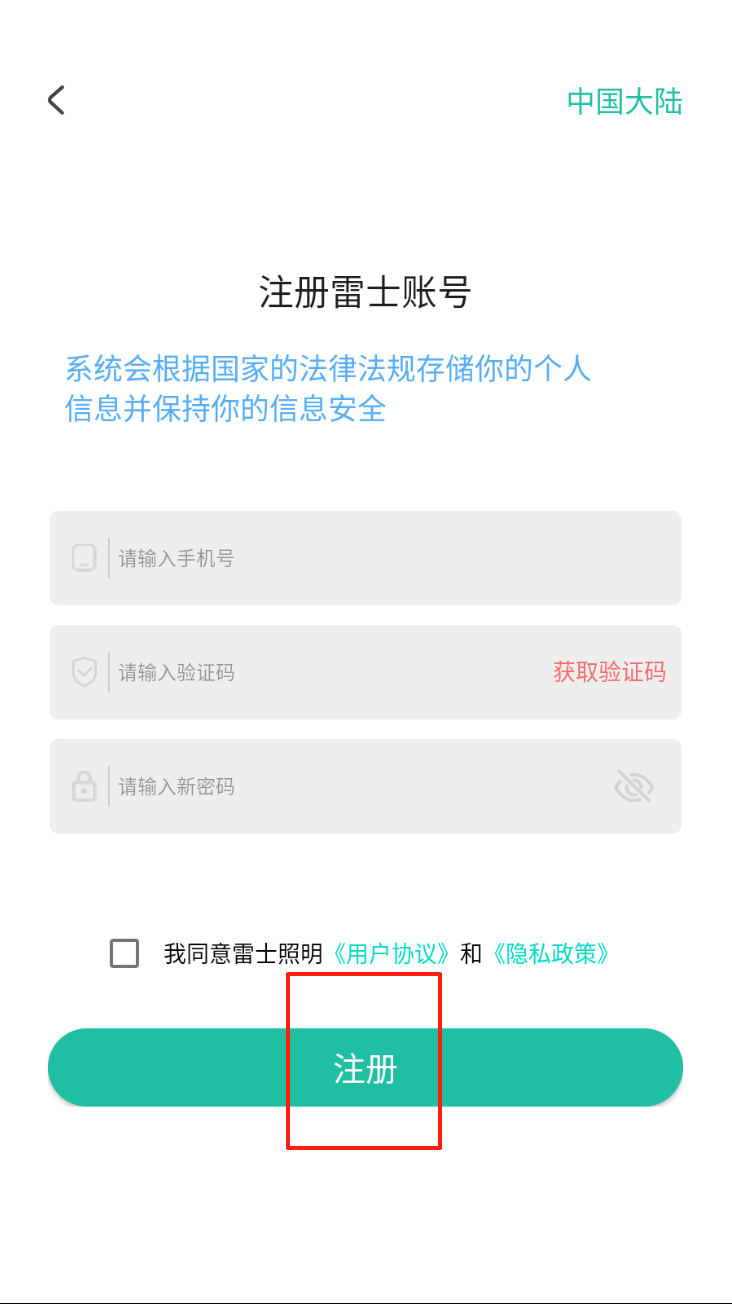
Task: Click the phone icon in the phone number field
Action: (x=84, y=558)
